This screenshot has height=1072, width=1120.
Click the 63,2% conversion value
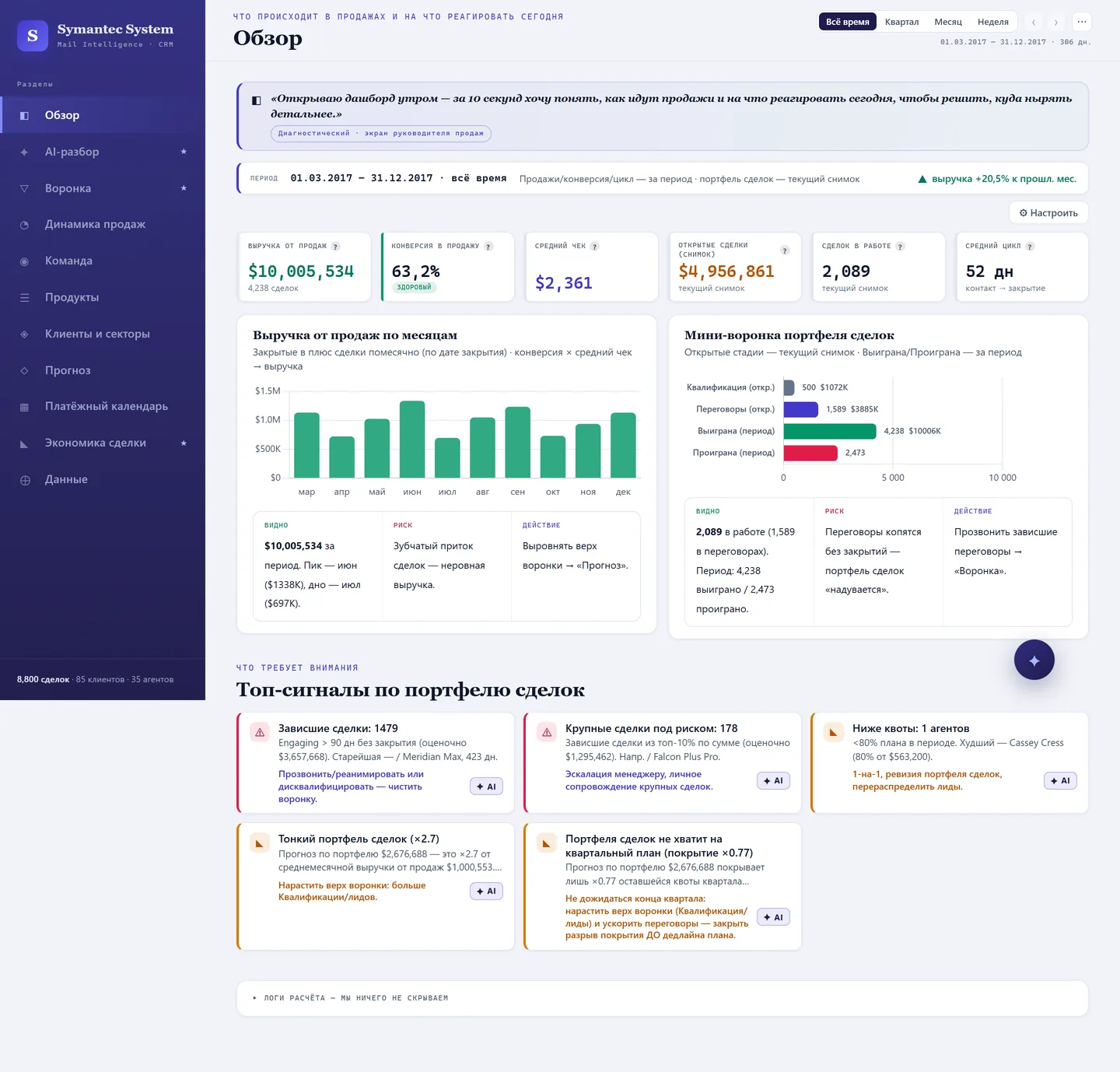415,272
